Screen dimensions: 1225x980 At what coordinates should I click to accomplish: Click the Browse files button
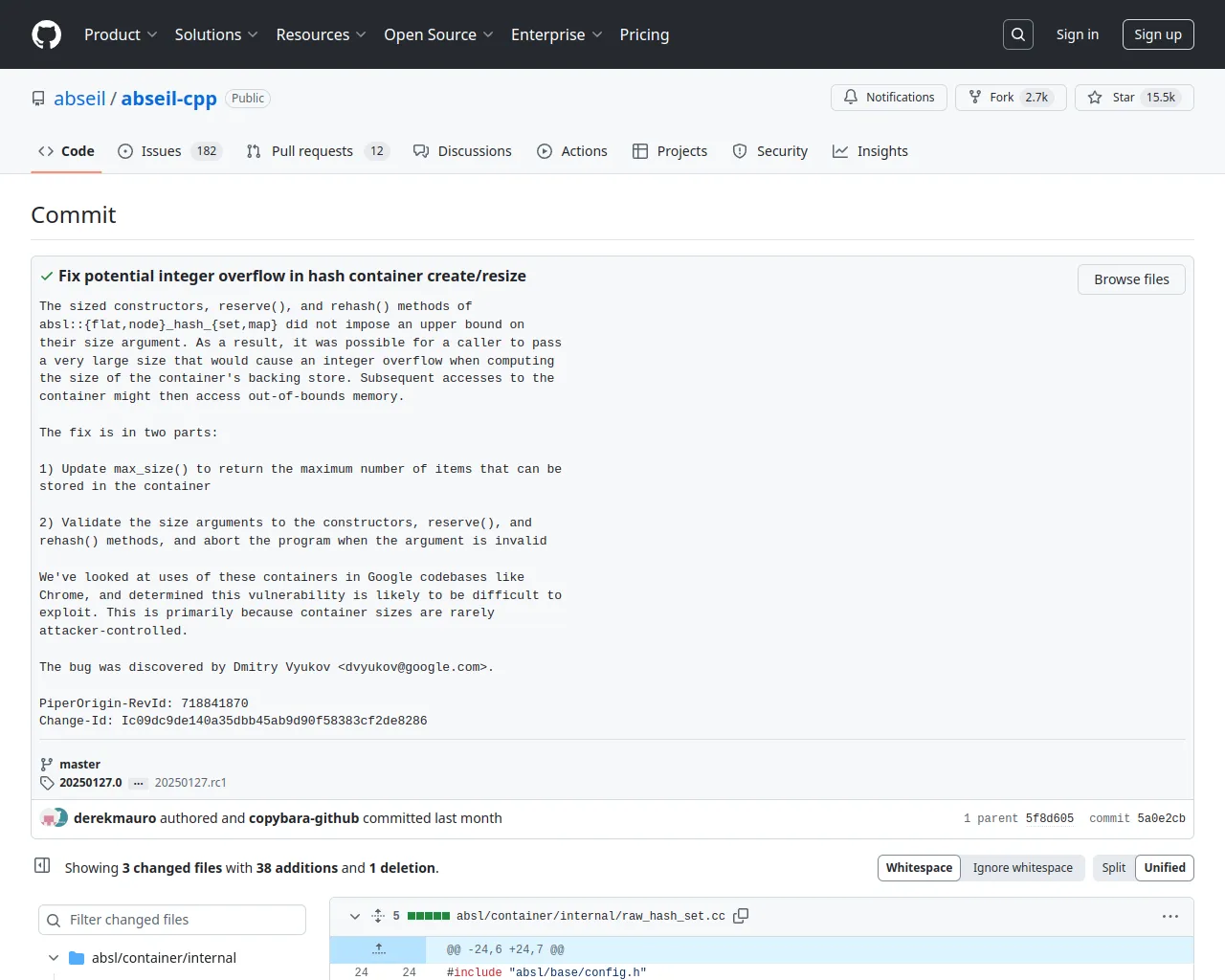[1131, 279]
